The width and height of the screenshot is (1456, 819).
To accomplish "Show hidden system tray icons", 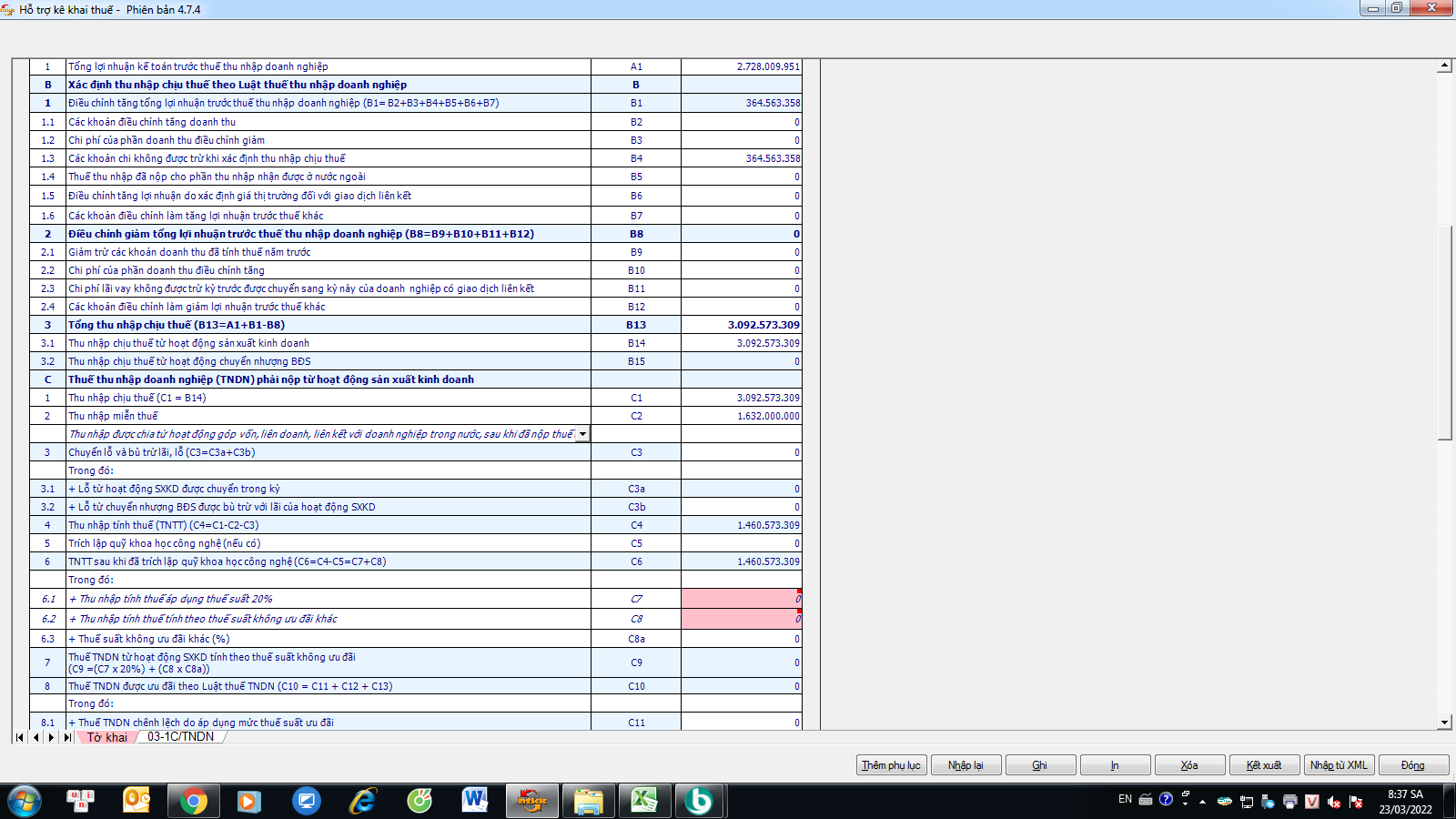I will (1202, 802).
